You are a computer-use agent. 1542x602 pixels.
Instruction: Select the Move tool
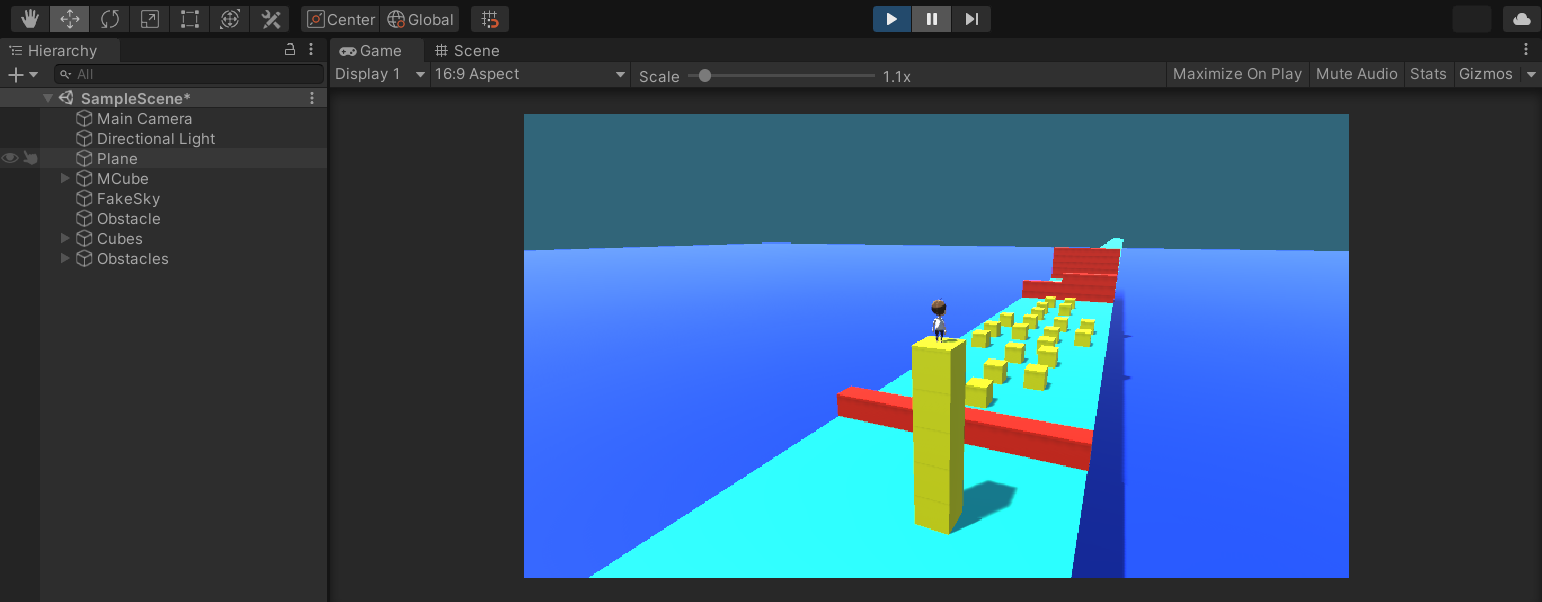pyautogui.click(x=69, y=18)
